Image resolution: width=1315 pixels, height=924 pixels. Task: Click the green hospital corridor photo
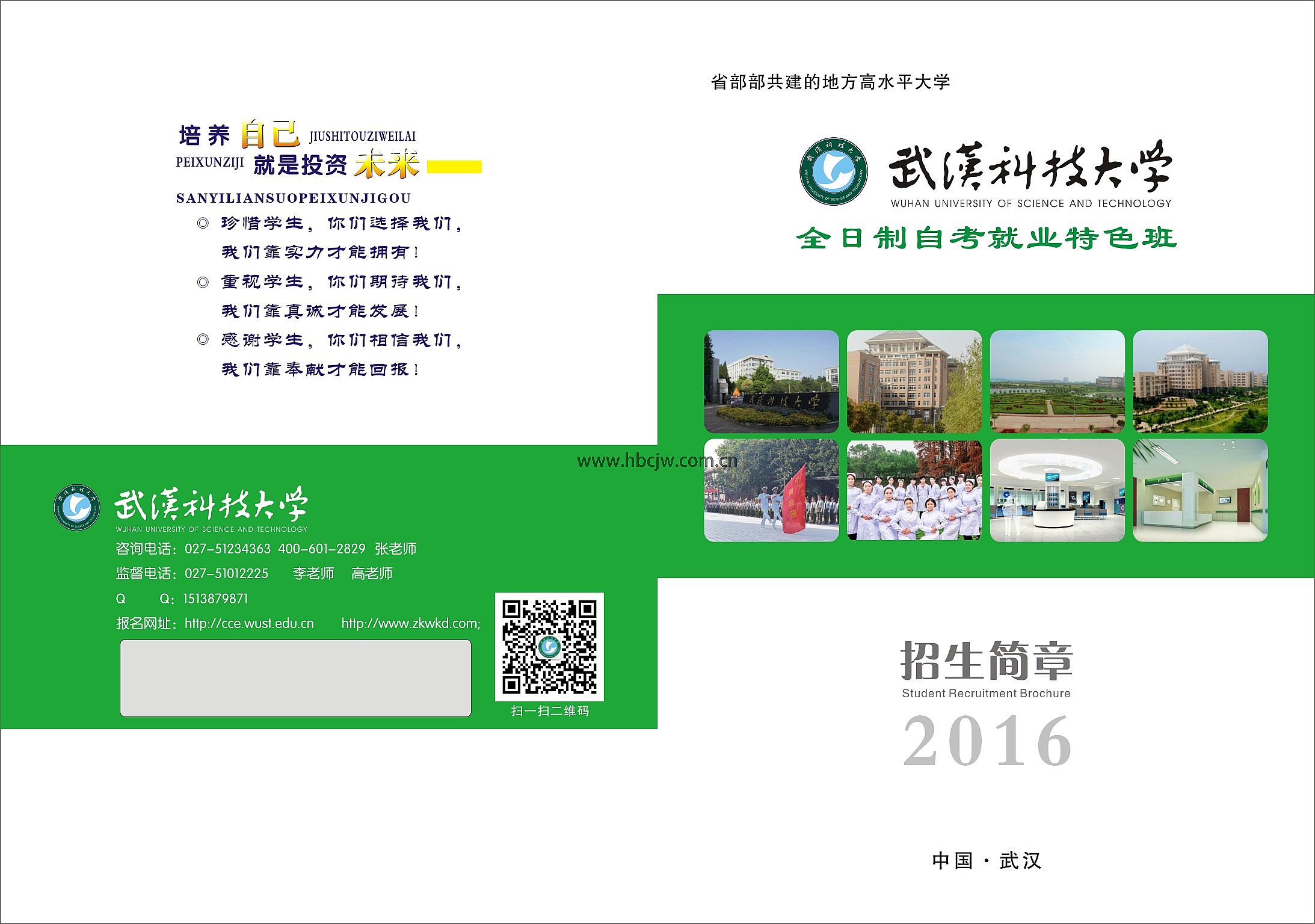point(1200,490)
